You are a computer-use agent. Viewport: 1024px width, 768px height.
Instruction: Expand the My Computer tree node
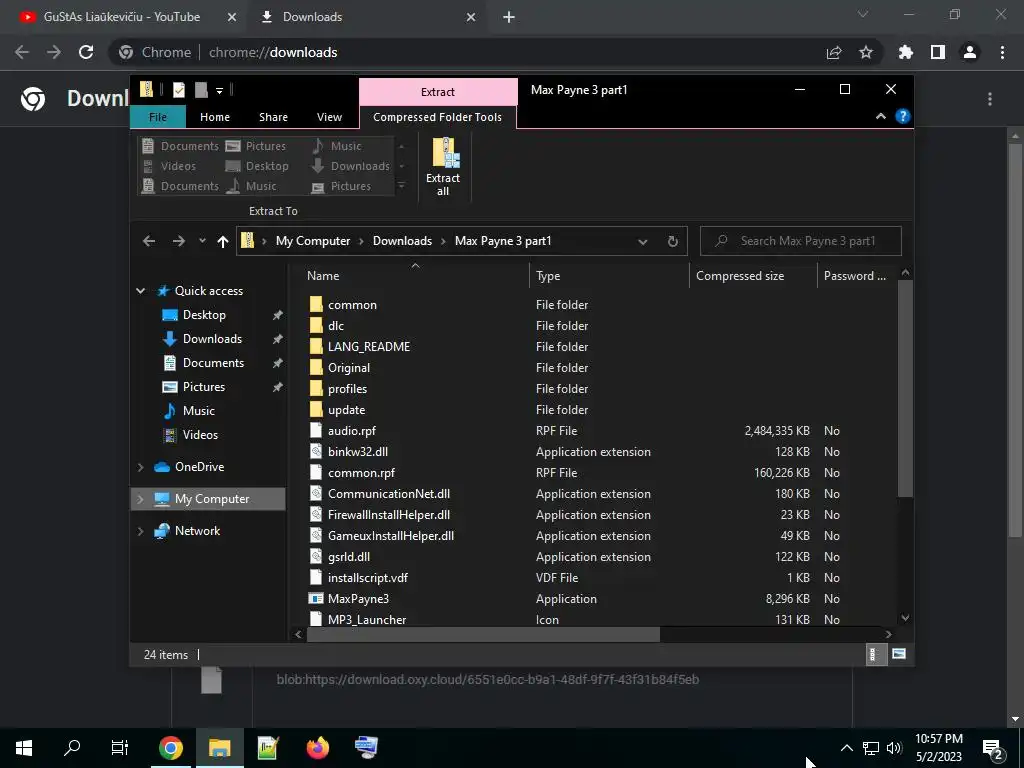[140, 499]
